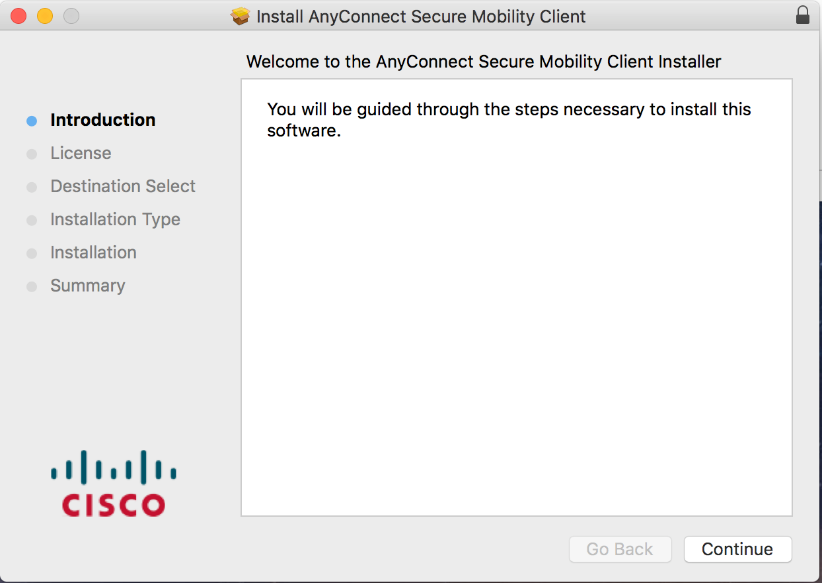Click the Go Back button
The height and width of the screenshot is (583, 822).
[620, 549]
